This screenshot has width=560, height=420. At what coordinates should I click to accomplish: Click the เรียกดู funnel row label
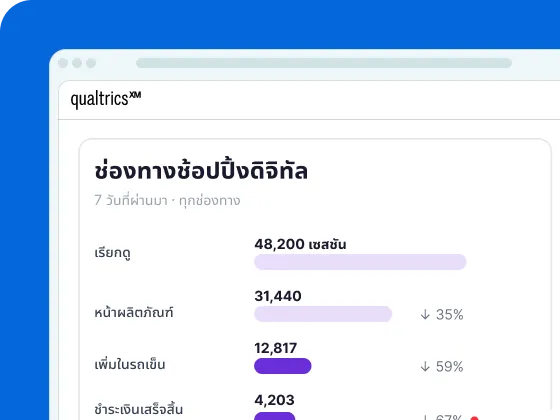point(112,253)
